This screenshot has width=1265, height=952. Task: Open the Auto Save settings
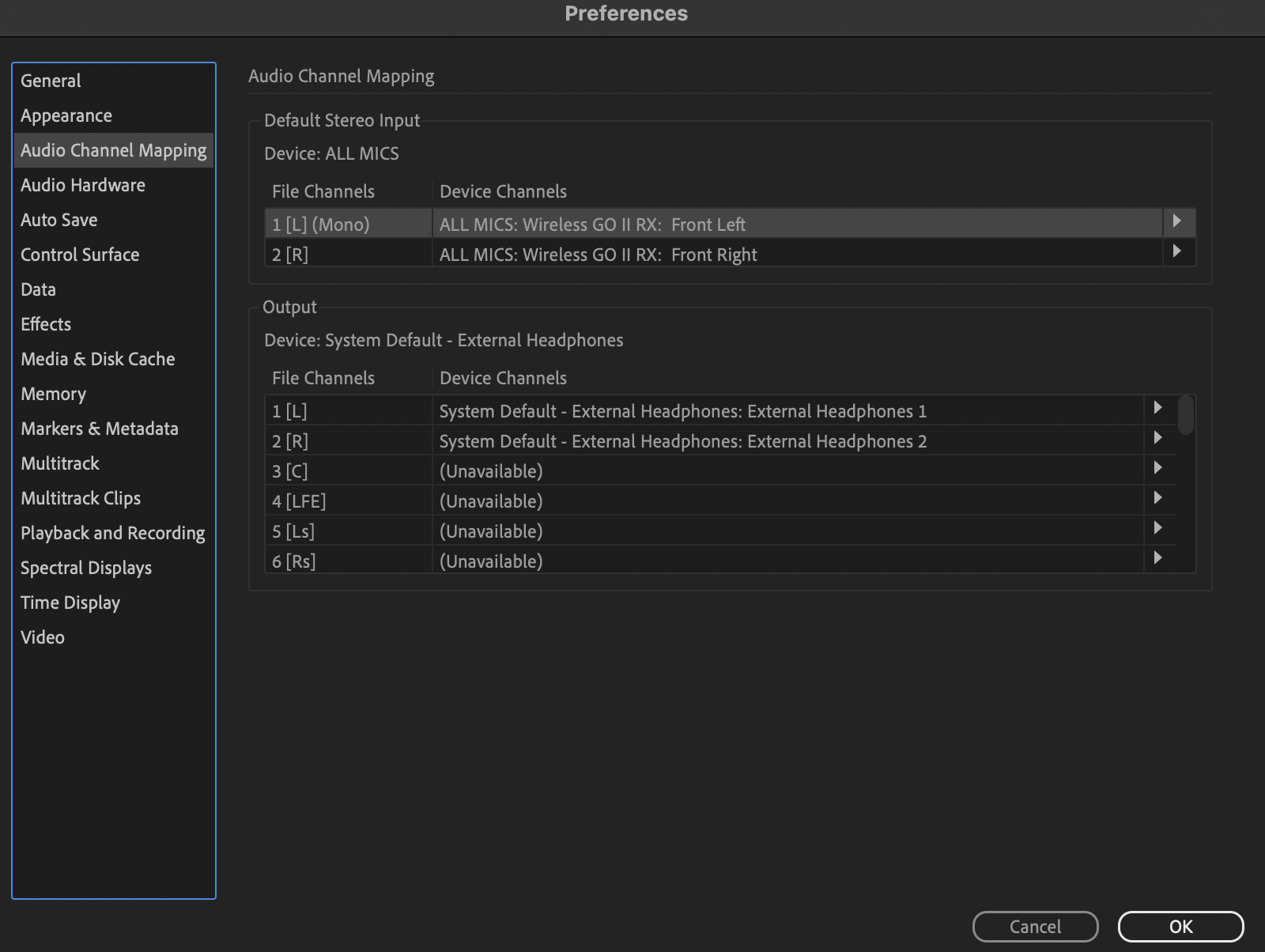pos(59,219)
